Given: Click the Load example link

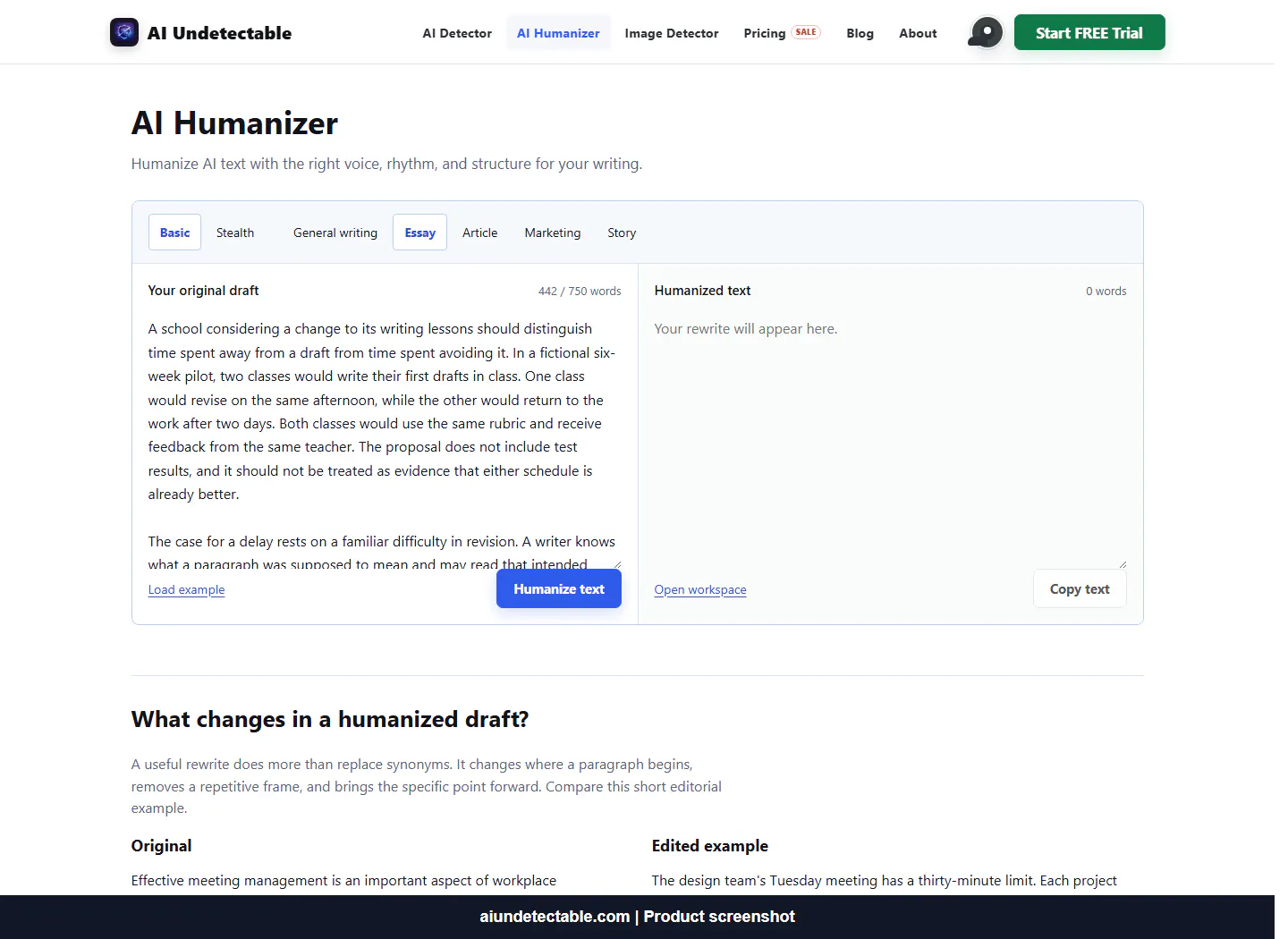Looking at the screenshot, I should [186, 589].
